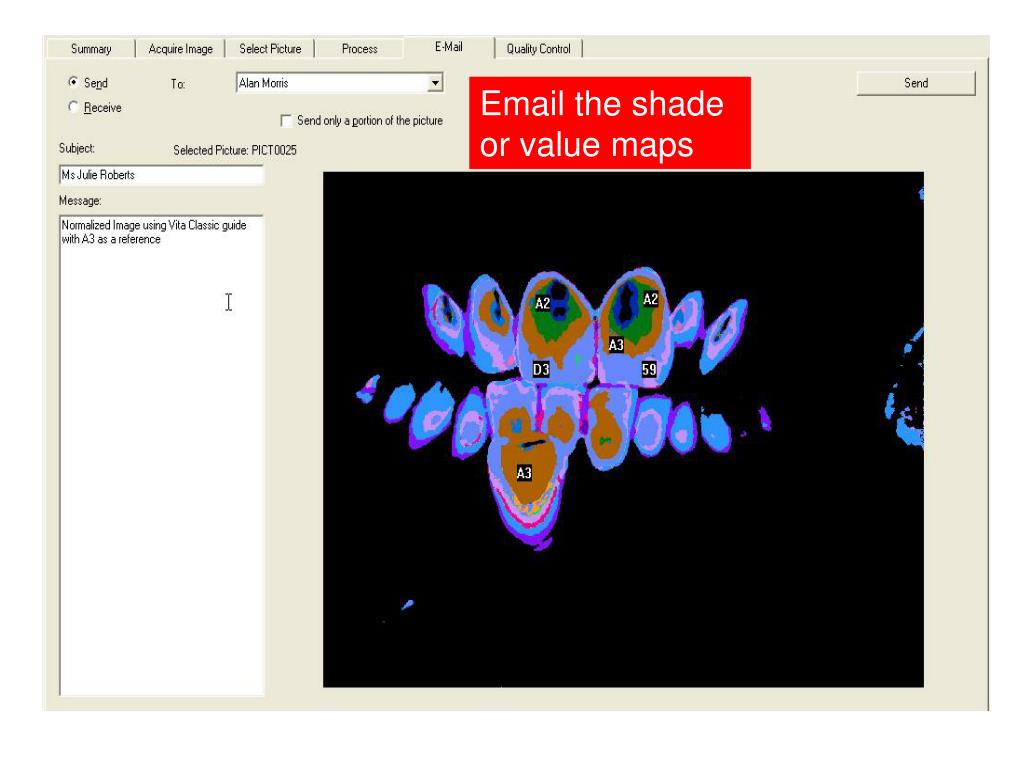Click the Send button at top right
1024x768 pixels.
pos(916,83)
